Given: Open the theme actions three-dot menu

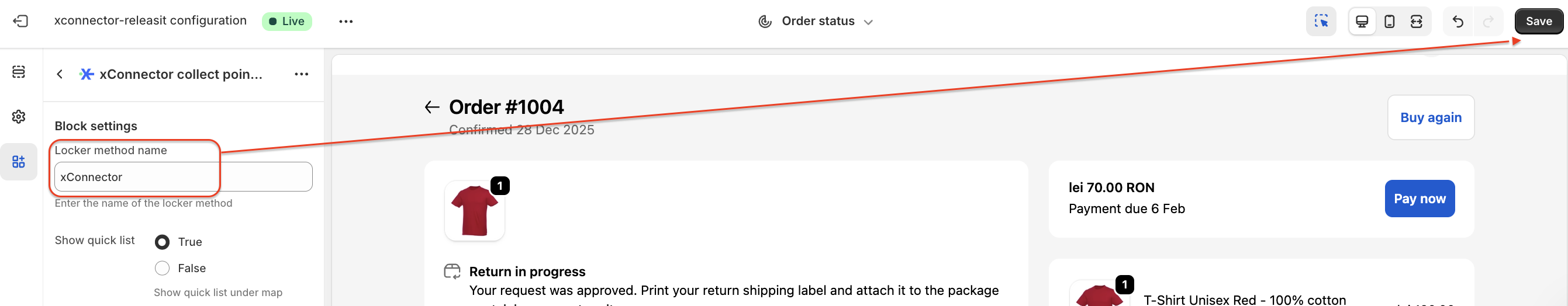Looking at the screenshot, I should tap(346, 21).
